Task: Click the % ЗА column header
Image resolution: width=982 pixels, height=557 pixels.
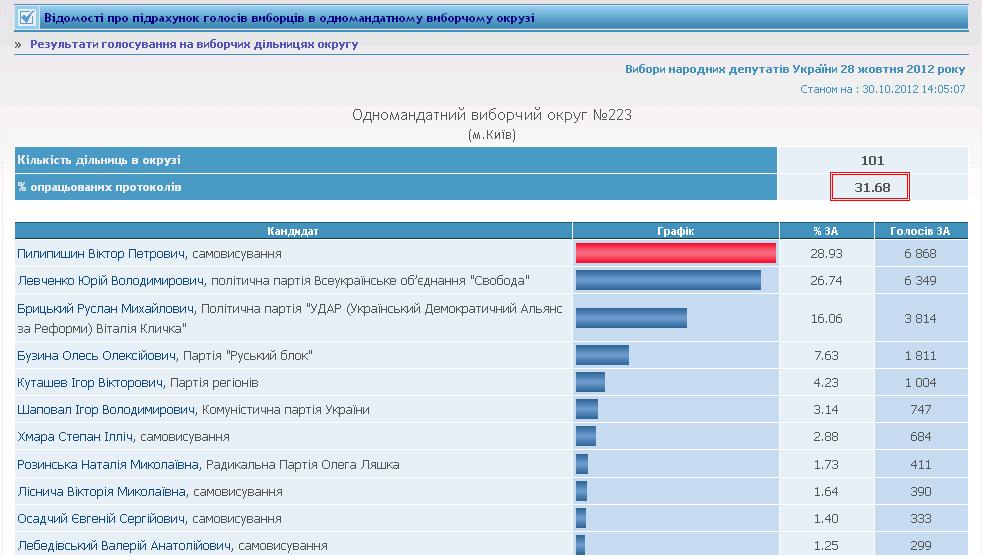Action: [x=826, y=231]
